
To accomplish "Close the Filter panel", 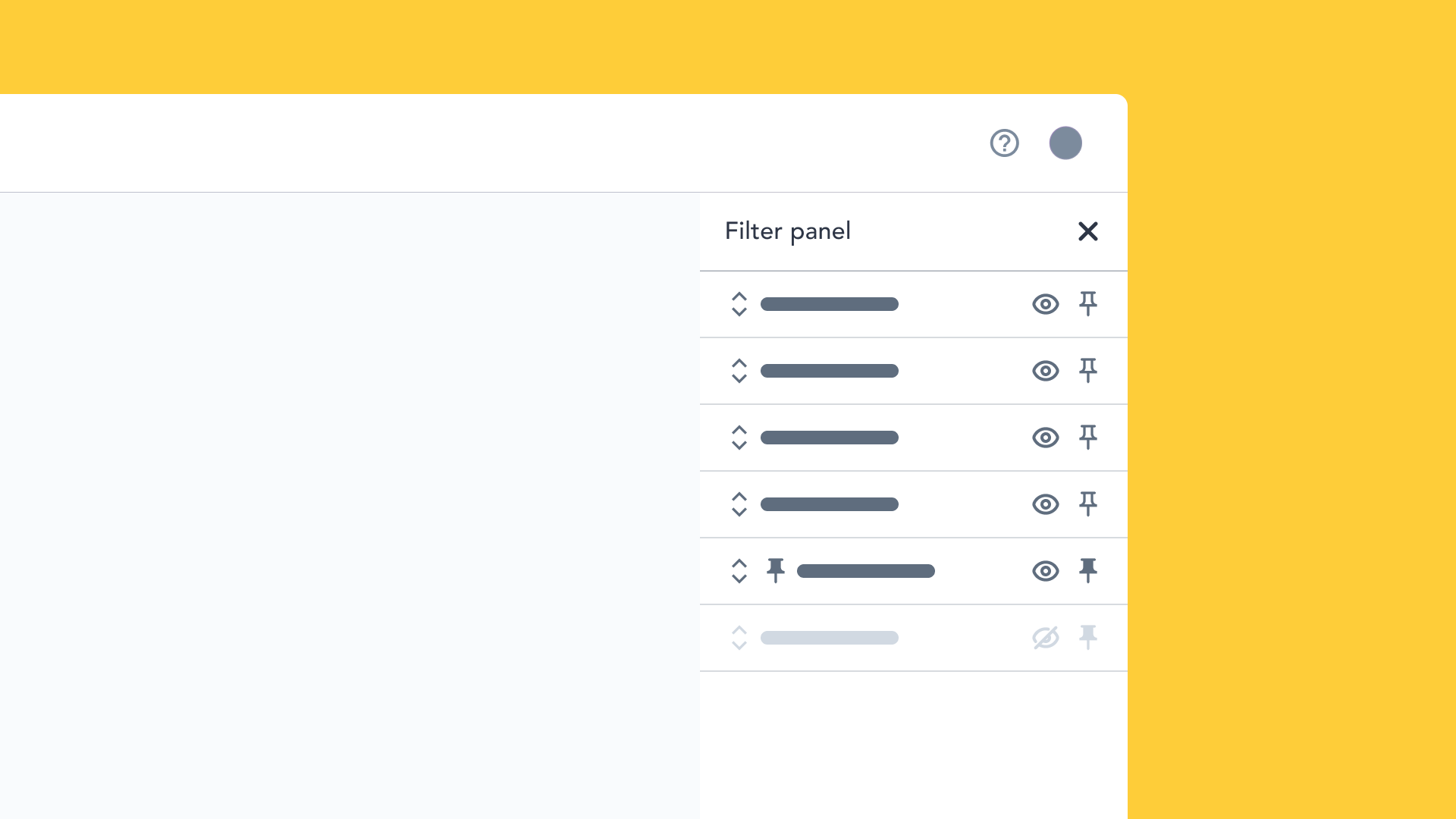I will coord(1087,231).
